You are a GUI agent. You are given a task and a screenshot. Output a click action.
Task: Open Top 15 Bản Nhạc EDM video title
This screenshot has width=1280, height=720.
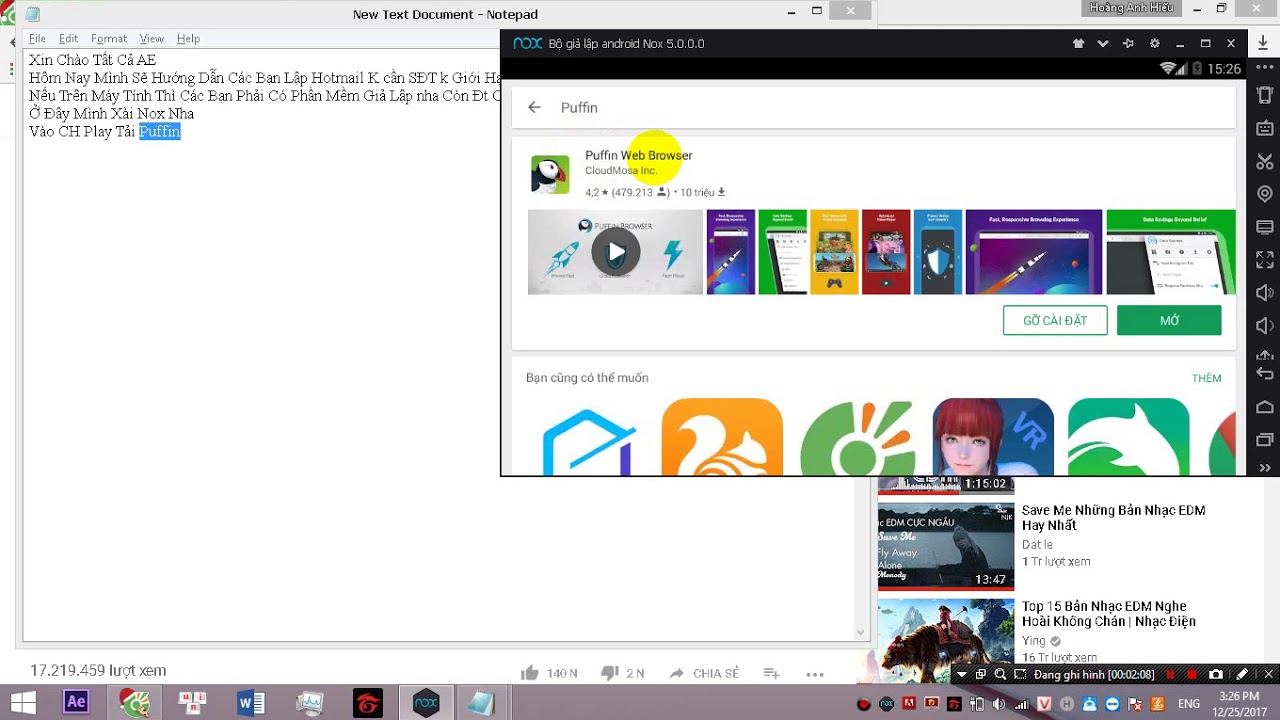tap(1108, 613)
